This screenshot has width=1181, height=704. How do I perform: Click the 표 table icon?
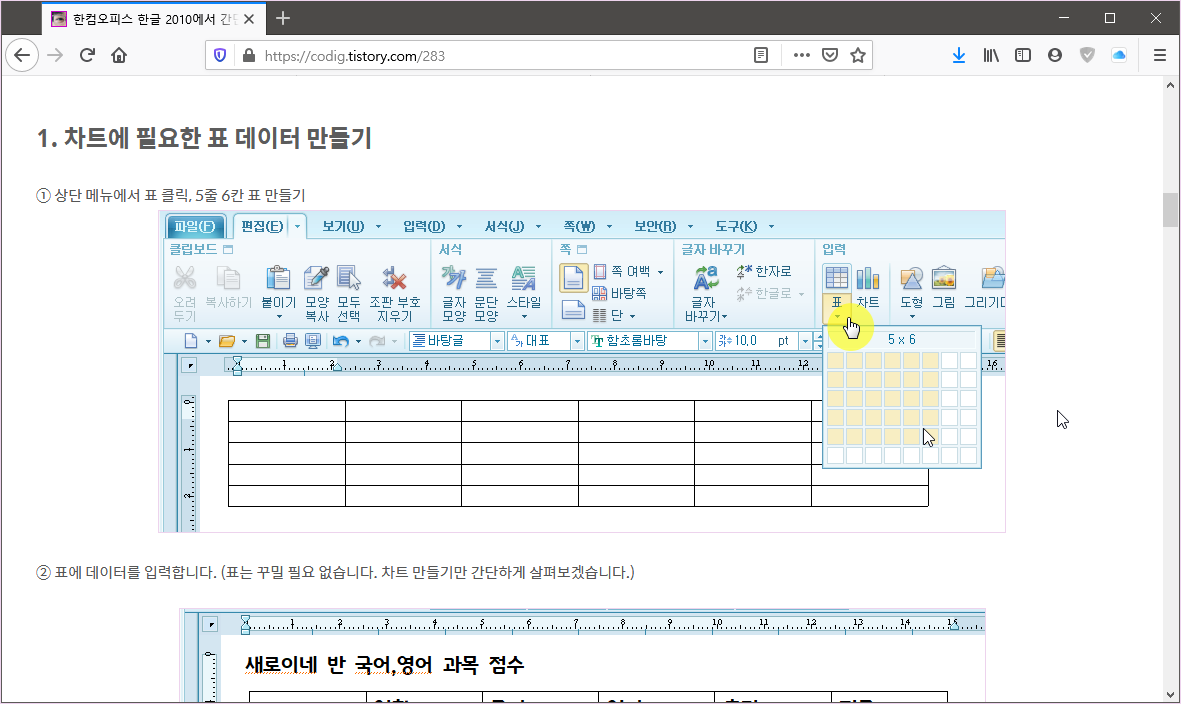coord(837,278)
